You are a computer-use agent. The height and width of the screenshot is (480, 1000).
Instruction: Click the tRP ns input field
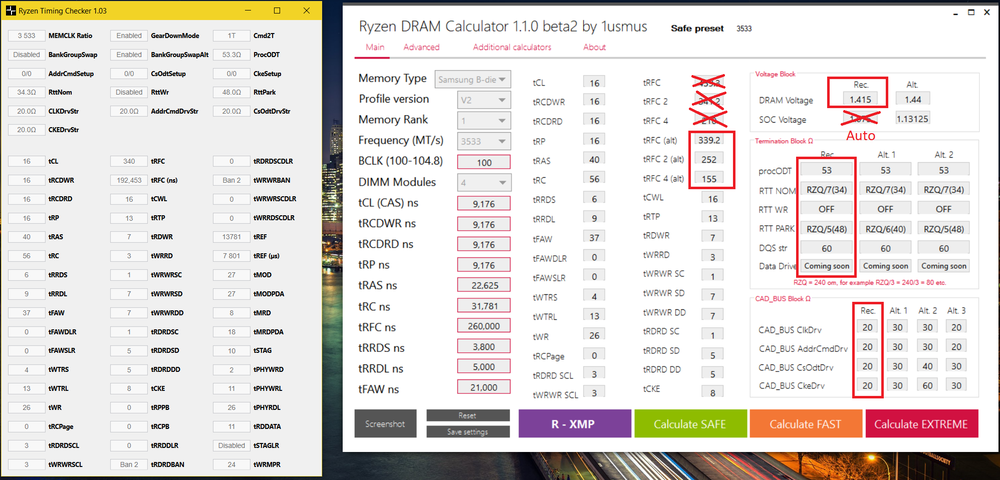[x=484, y=265]
